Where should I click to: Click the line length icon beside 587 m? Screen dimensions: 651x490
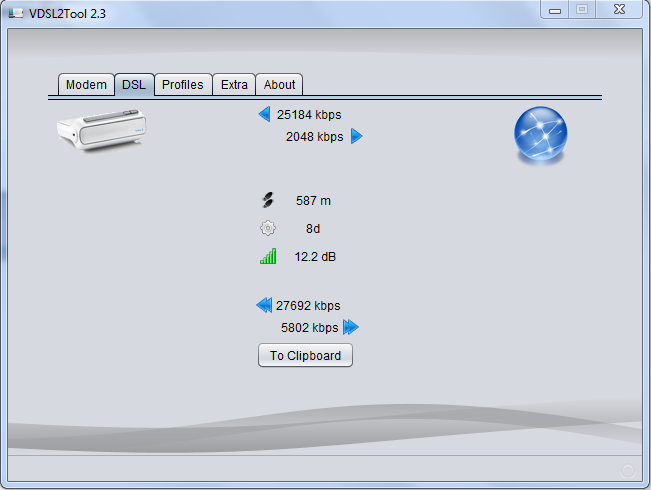[267, 200]
